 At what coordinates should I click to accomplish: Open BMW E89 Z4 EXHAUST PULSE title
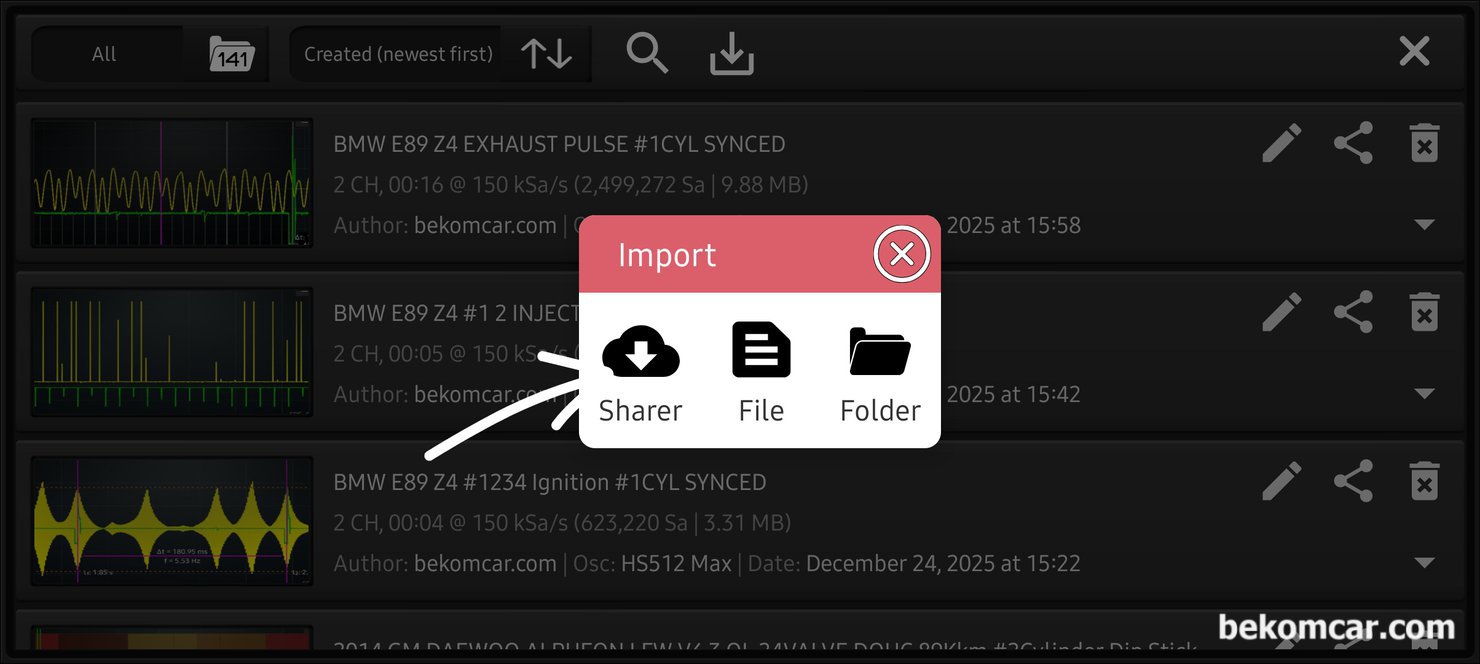coord(559,144)
